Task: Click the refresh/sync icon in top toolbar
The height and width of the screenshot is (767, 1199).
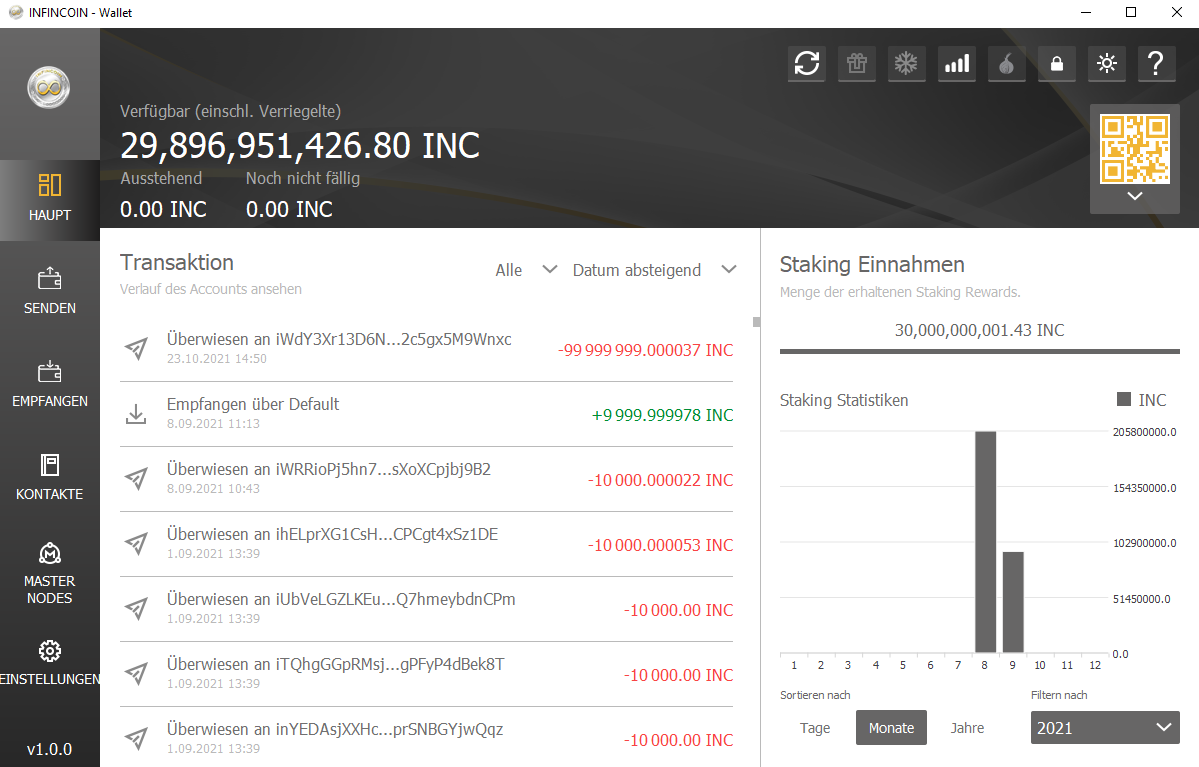Action: click(807, 64)
